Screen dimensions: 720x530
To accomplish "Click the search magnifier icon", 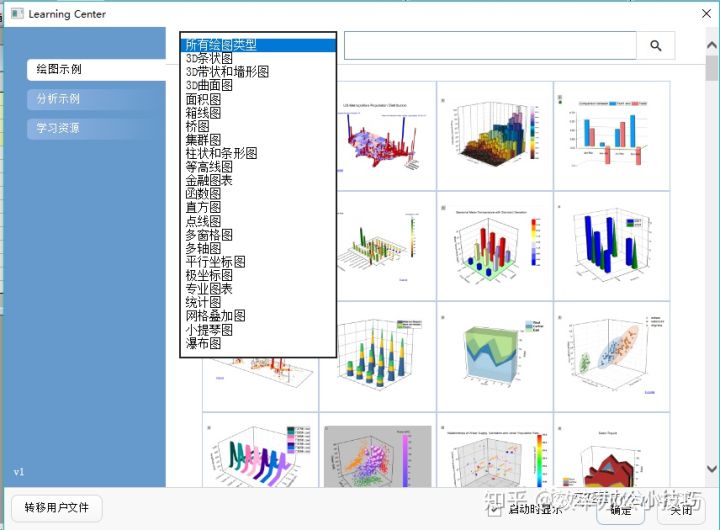I will click(656, 46).
